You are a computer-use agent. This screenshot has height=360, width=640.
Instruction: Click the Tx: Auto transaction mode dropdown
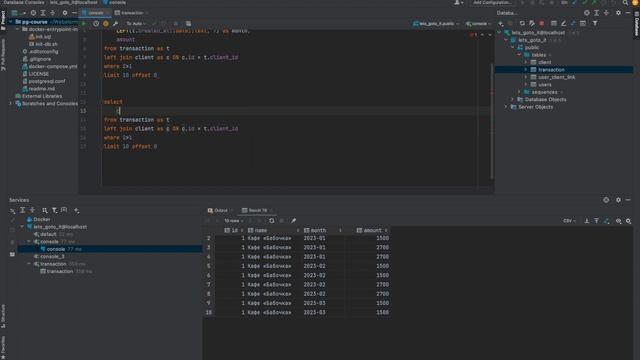tap(136, 24)
